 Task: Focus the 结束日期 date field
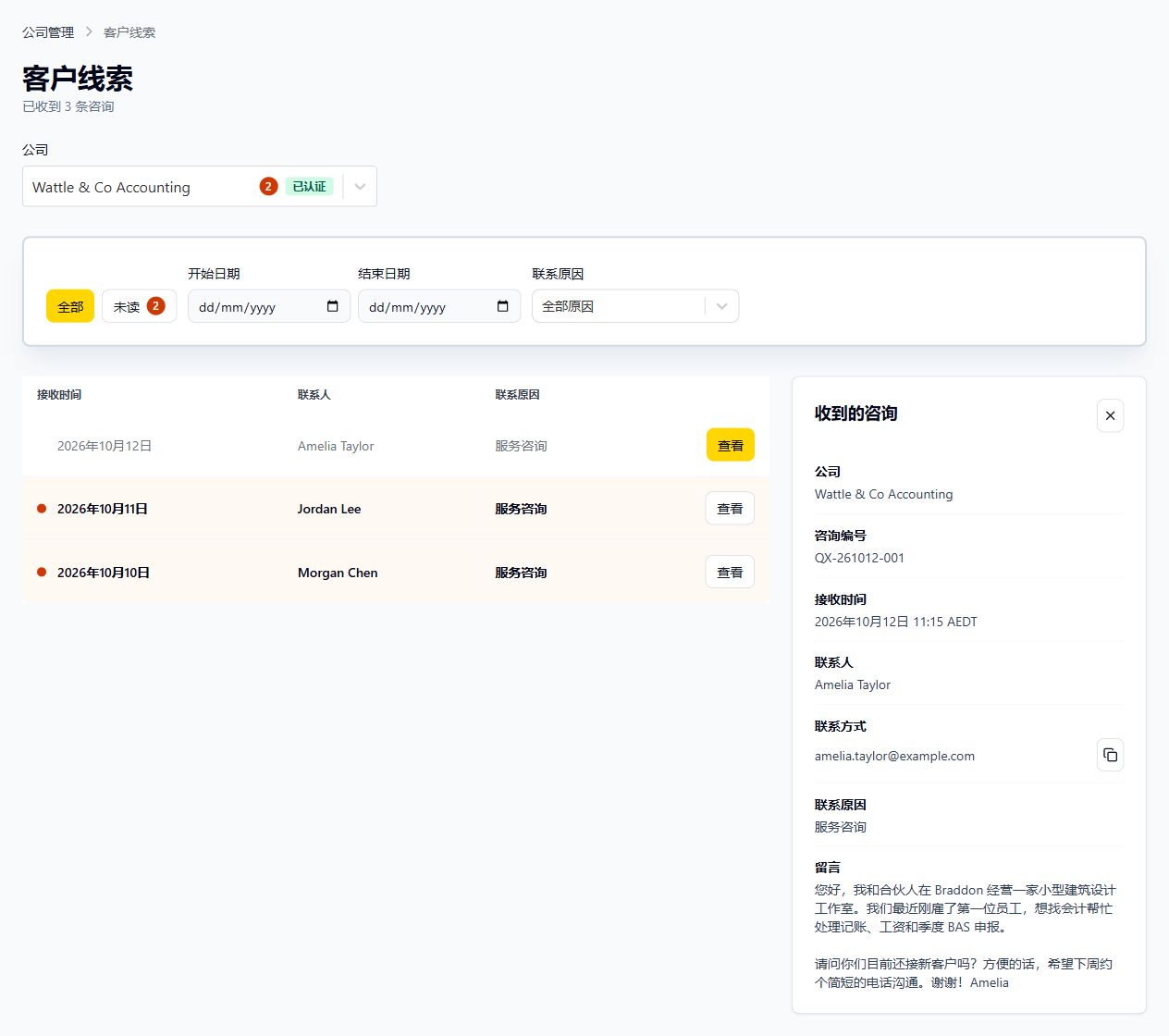point(439,306)
